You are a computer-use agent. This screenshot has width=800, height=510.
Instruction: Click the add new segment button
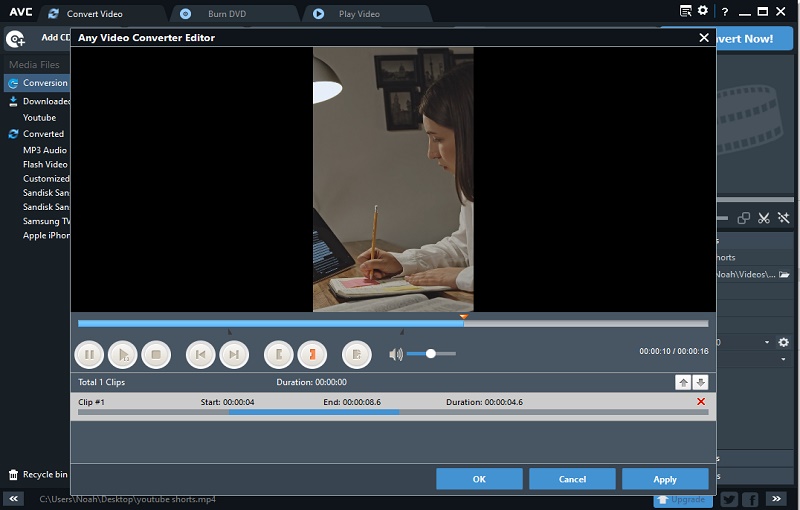point(357,354)
